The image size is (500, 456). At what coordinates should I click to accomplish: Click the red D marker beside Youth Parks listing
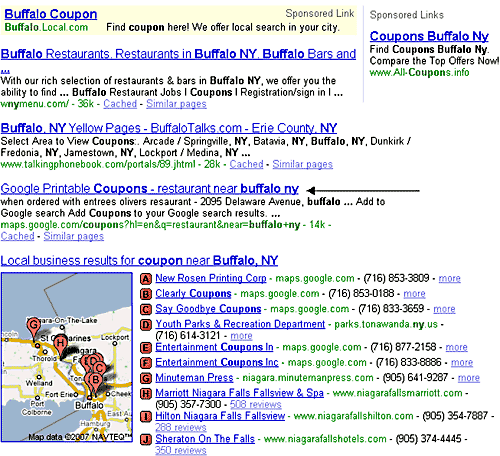coord(146,324)
